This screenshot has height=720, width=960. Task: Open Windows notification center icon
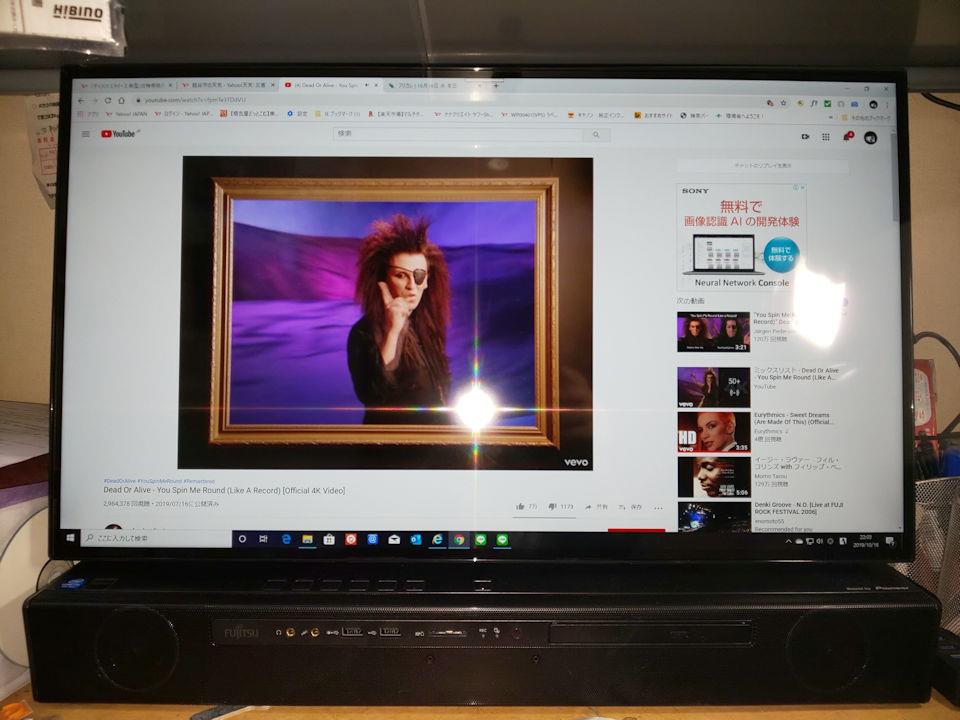point(889,541)
